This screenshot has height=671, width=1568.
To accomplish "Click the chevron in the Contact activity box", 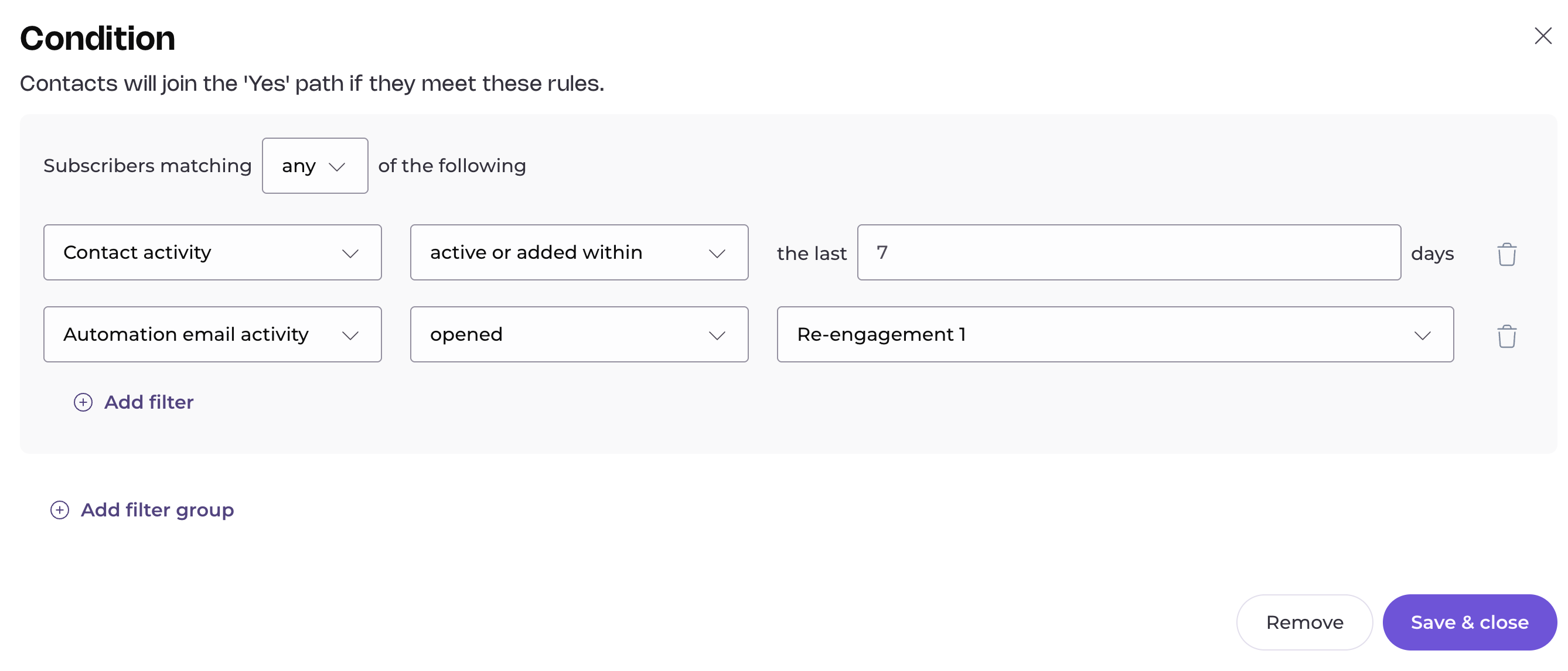I will (350, 253).
